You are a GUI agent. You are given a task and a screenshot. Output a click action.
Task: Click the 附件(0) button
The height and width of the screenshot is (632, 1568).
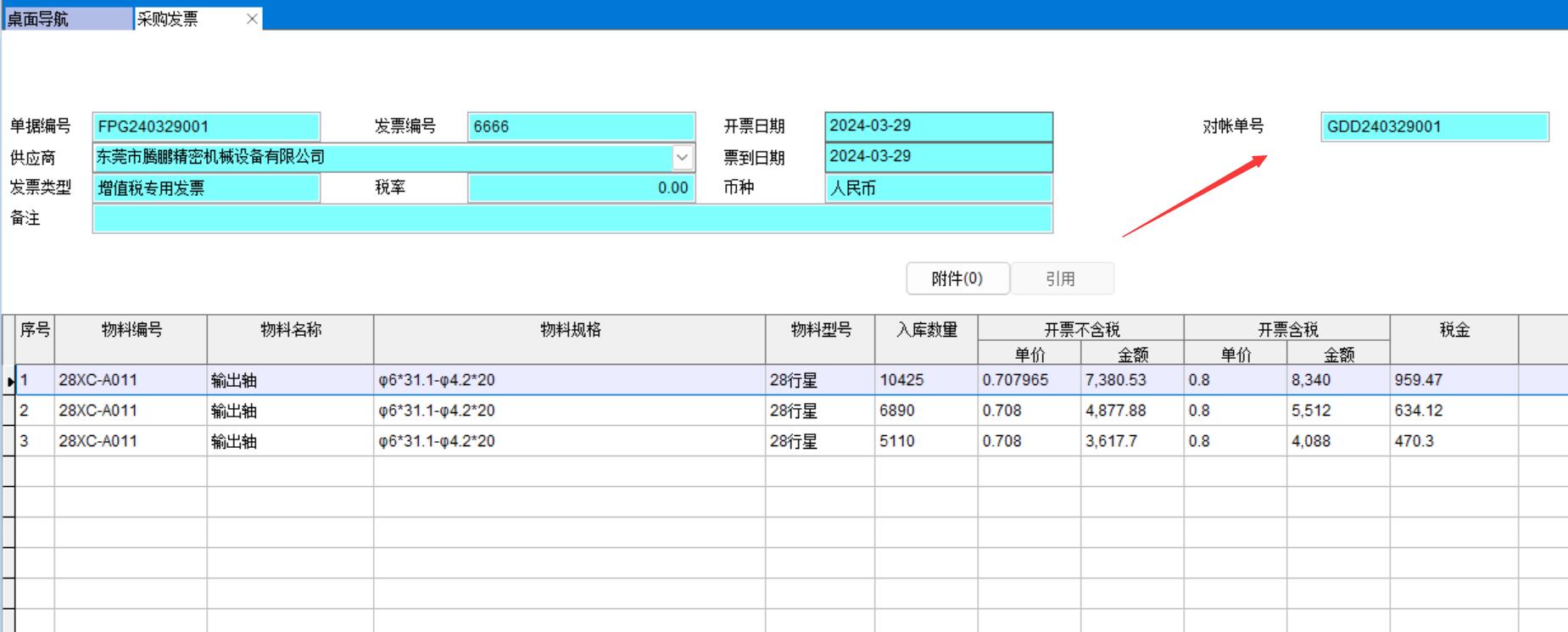957,278
